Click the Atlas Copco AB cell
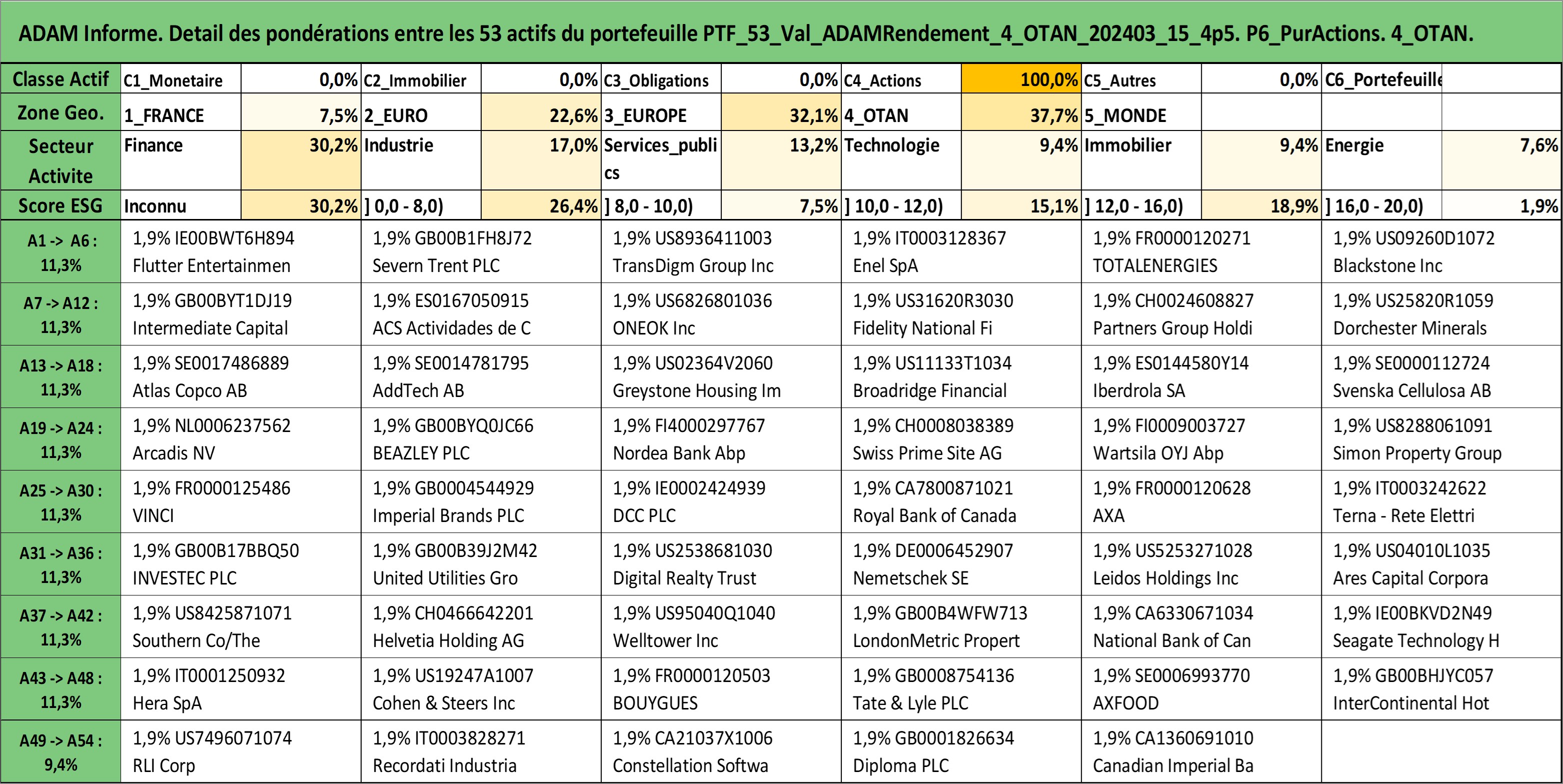This screenshot has width=1563, height=784. (241, 377)
